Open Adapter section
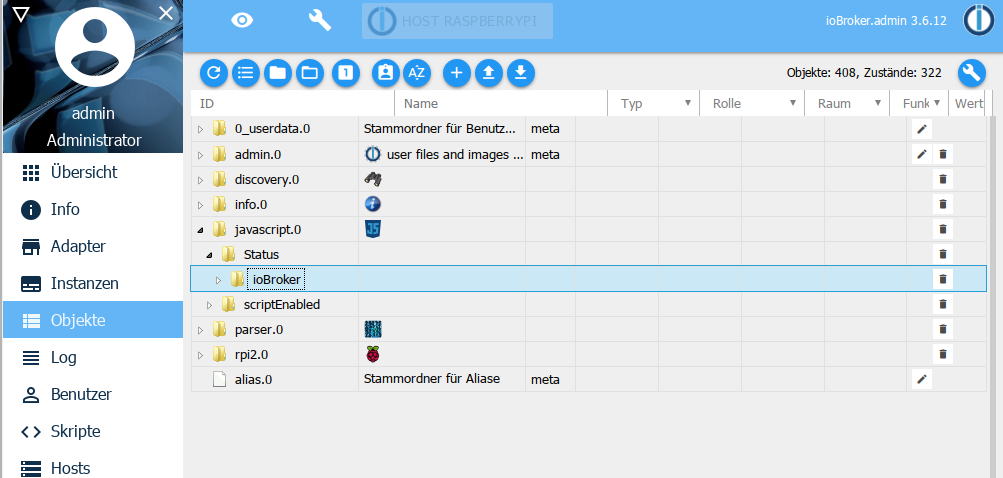The image size is (1003, 478). pyautogui.click(x=93, y=246)
